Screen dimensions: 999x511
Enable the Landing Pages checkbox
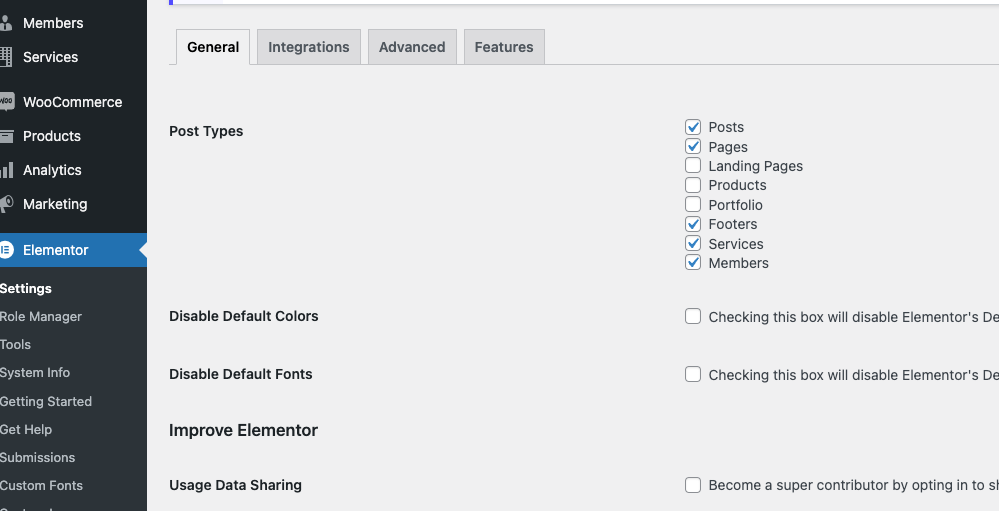click(x=693, y=166)
